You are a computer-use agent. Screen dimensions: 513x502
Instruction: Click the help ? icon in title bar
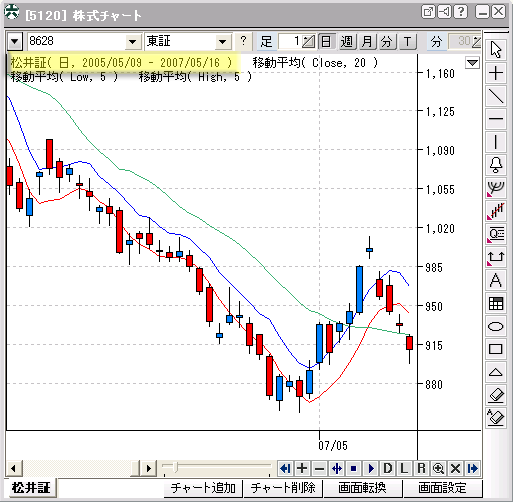click(461, 12)
